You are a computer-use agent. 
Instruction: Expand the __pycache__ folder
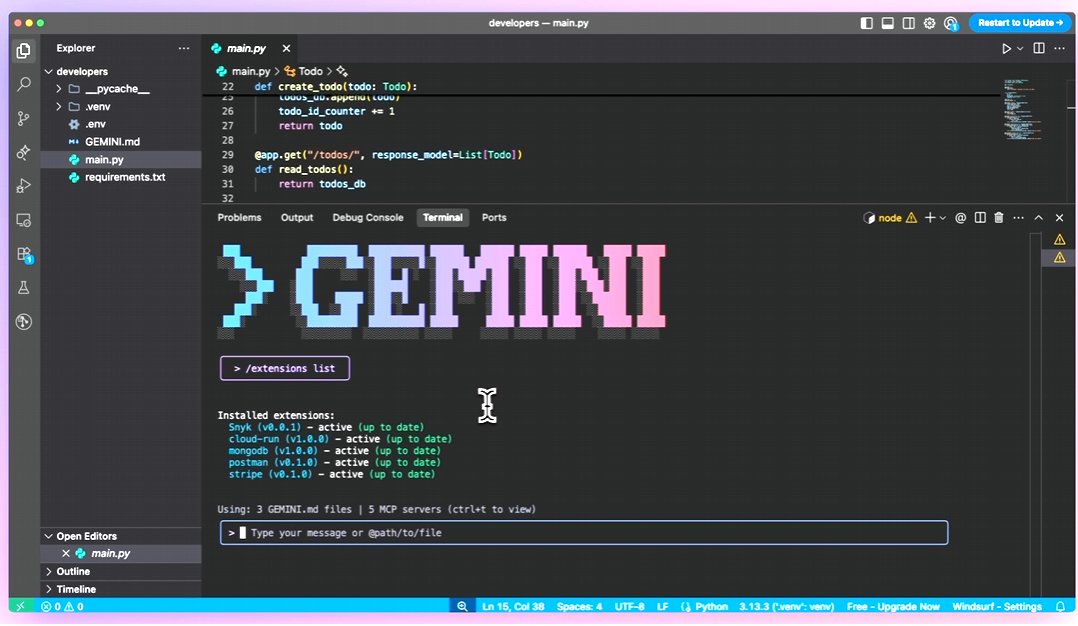click(121, 89)
